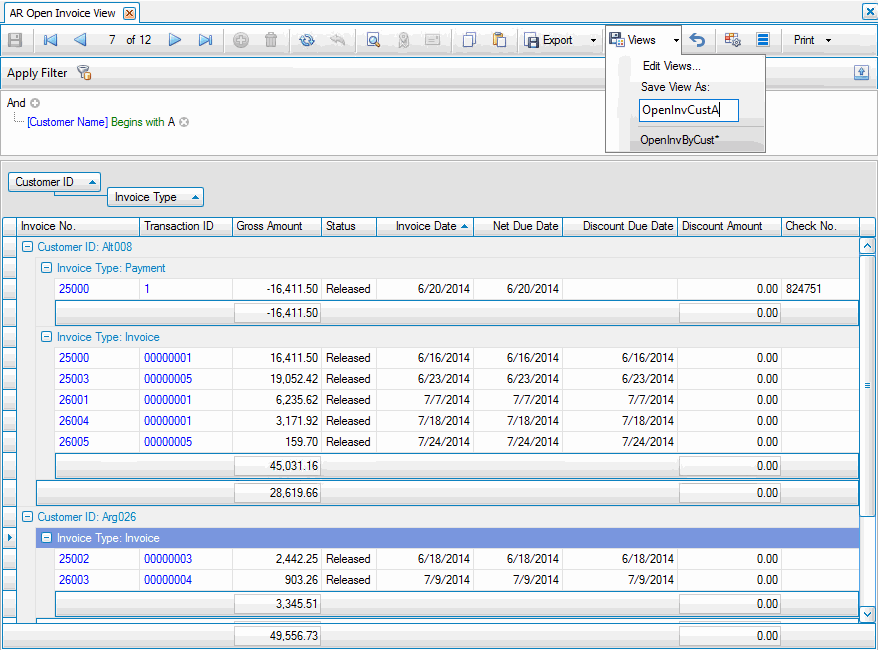This screenshot has width=878, height=650.
Task: Collapse Invoice Type: Payment group
Action: pyautogui.click(x=46, y=268)
